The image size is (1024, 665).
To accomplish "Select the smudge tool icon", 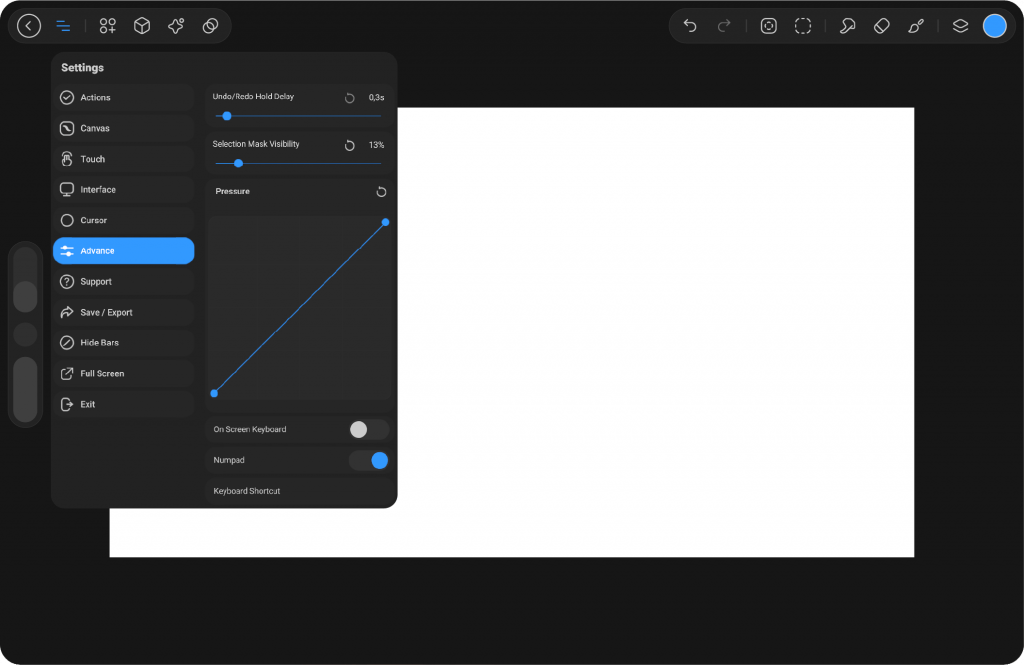I will (x=847, y=26).
